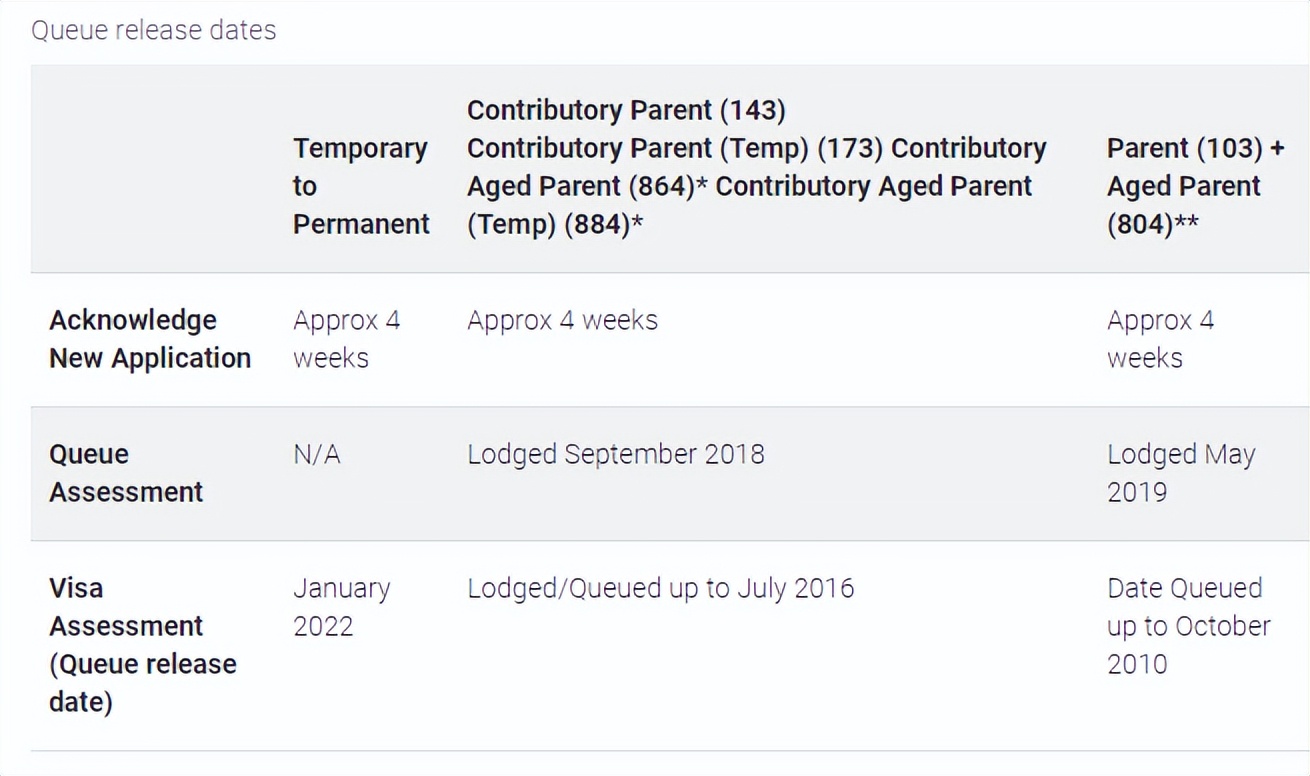The height and width of the screenshot is (776, 1310).
Task: Click the "Queue release dates" heading
Action: point(153,30)
